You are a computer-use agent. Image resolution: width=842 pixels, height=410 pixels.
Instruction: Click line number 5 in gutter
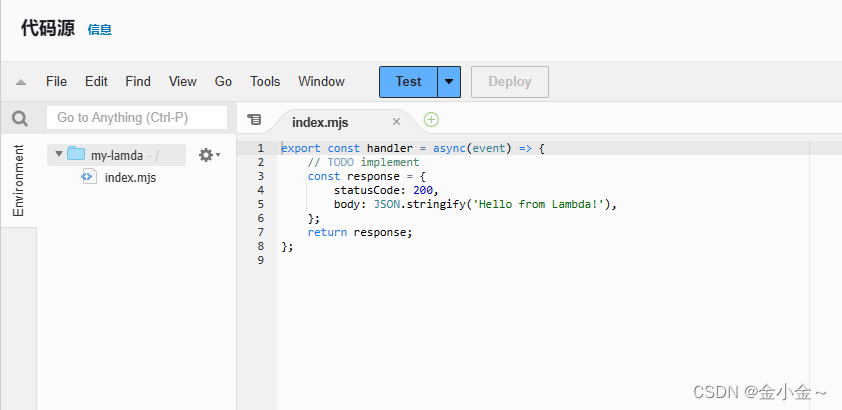point(260,204)
